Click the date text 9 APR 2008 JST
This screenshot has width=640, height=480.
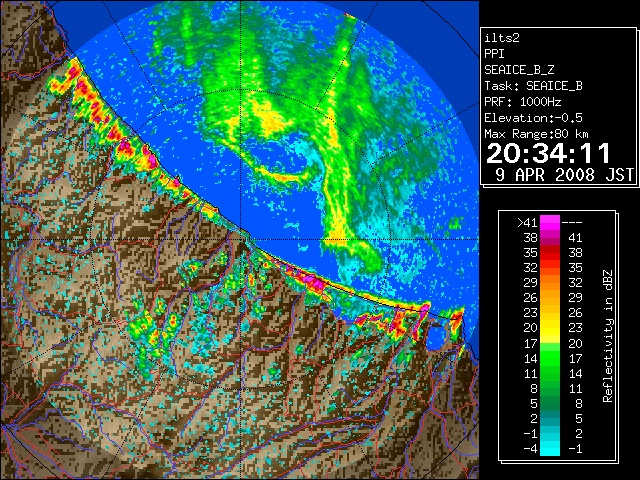pyautogui.click(x=564, y=175)
